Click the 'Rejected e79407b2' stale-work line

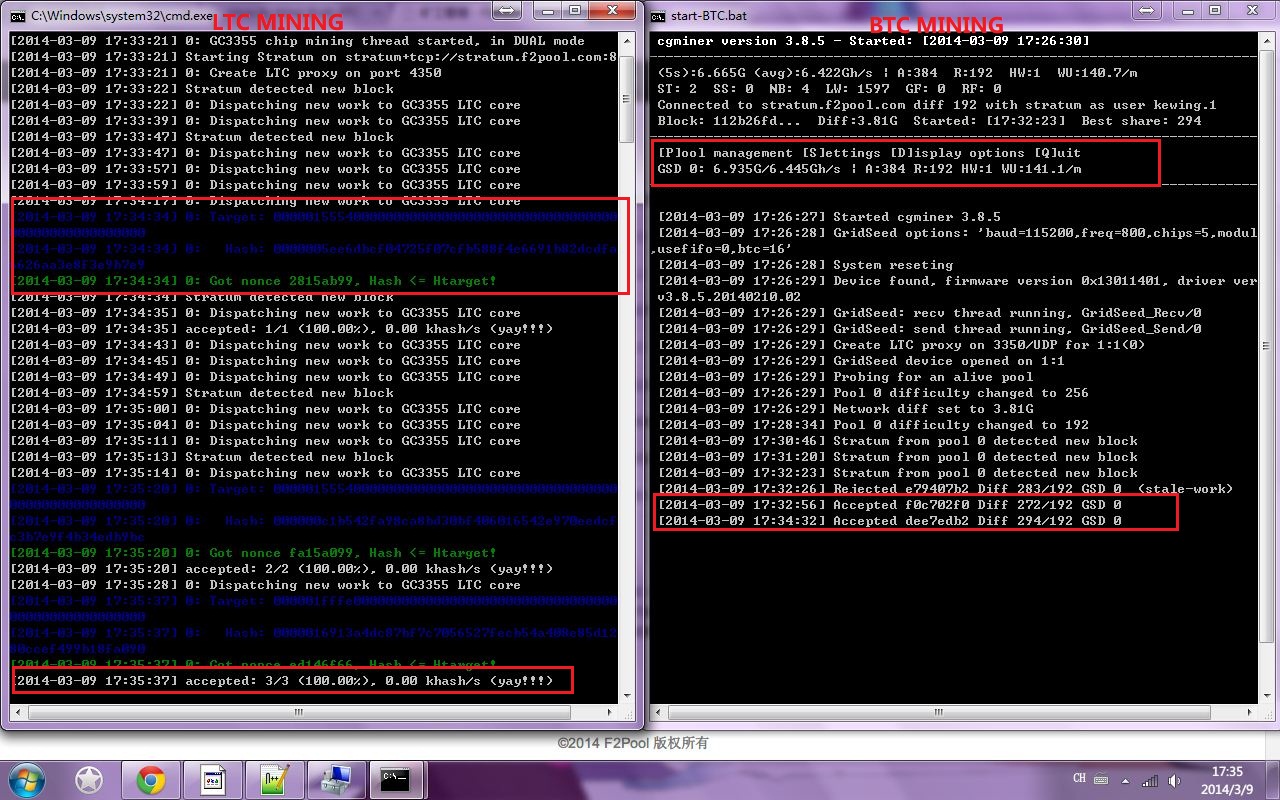[x=945, y=489]
